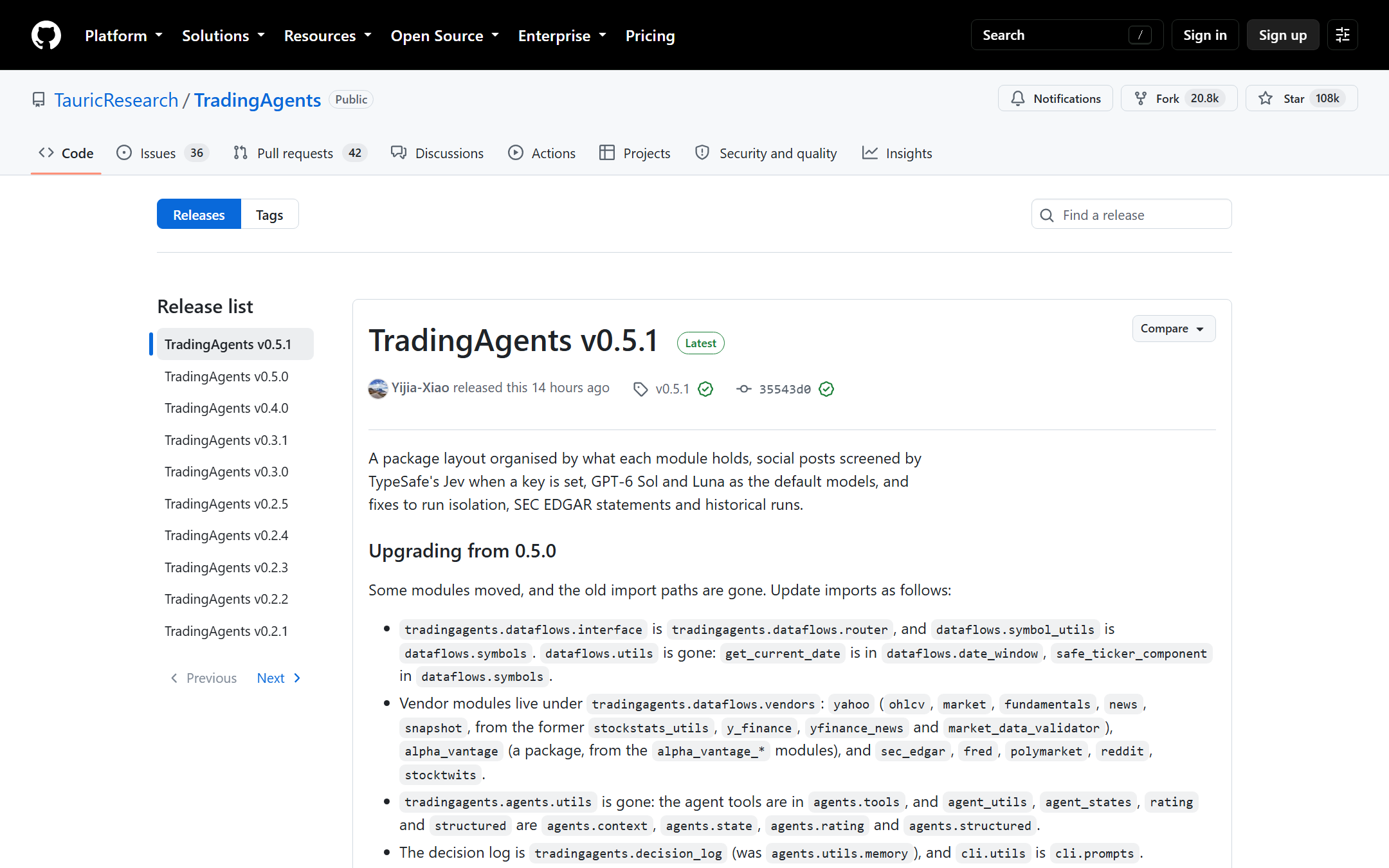Select TradingAgents v0.2.1 in release list
The width and height of the screenshot is (1389, 868).
coord(235,631)
